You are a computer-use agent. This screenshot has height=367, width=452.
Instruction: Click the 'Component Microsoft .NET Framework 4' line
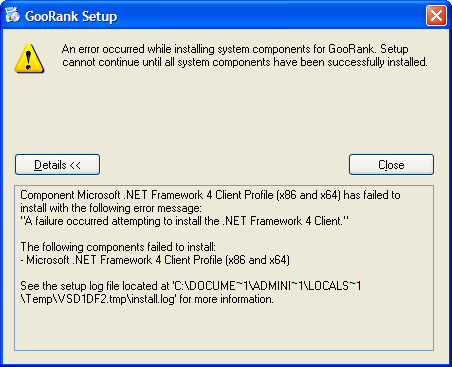210,195
